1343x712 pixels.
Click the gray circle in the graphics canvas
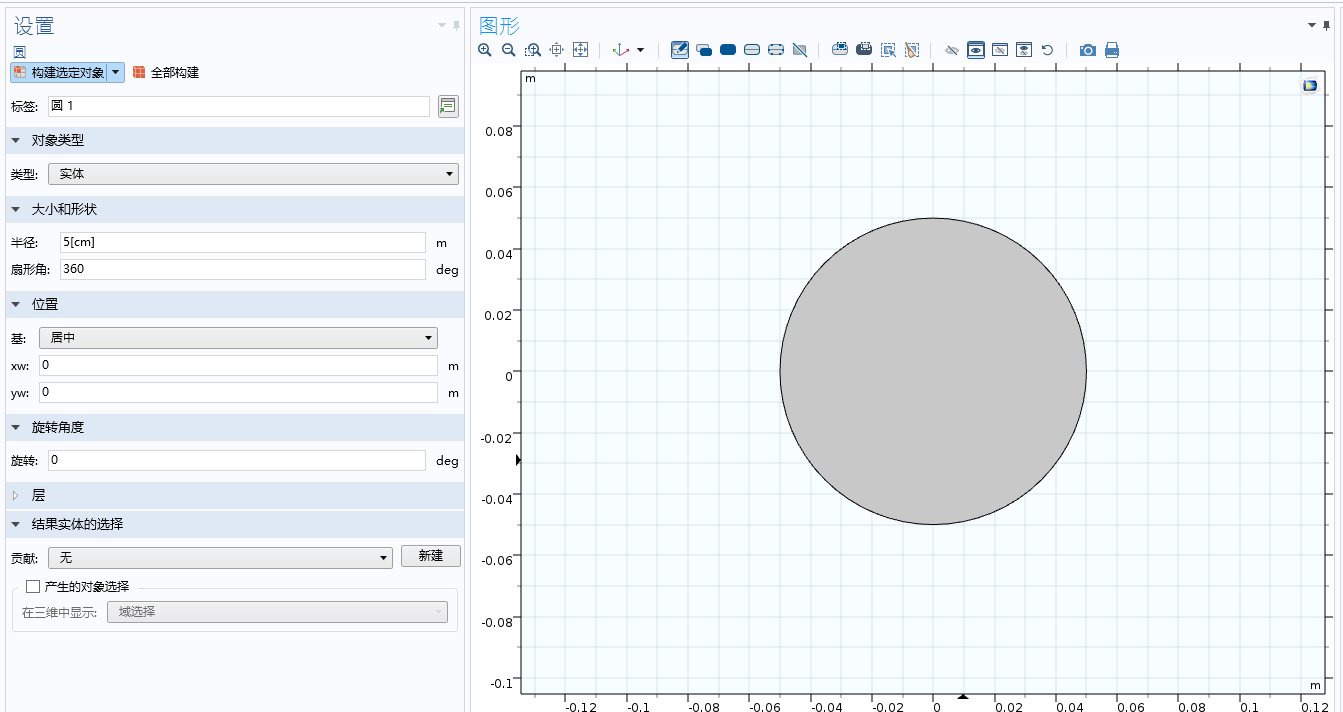tap(933, 371)
